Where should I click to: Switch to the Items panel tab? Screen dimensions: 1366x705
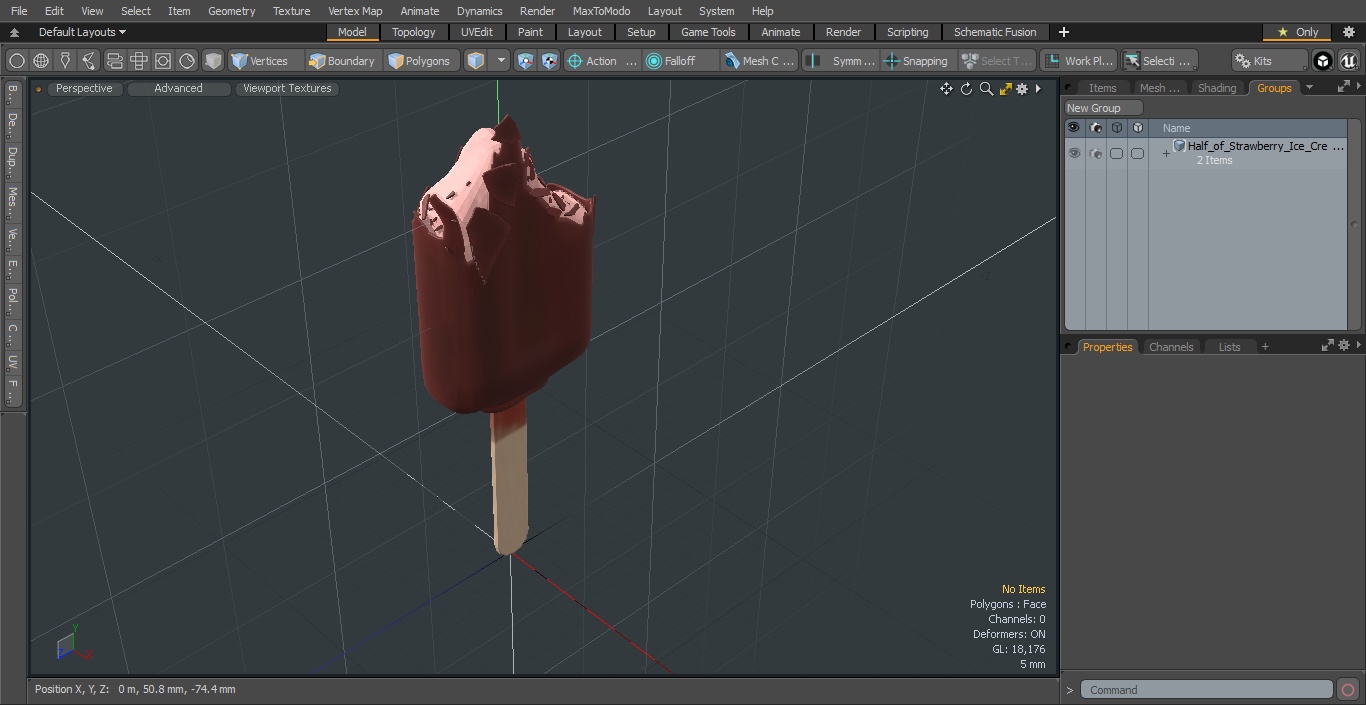point(1102,88)
